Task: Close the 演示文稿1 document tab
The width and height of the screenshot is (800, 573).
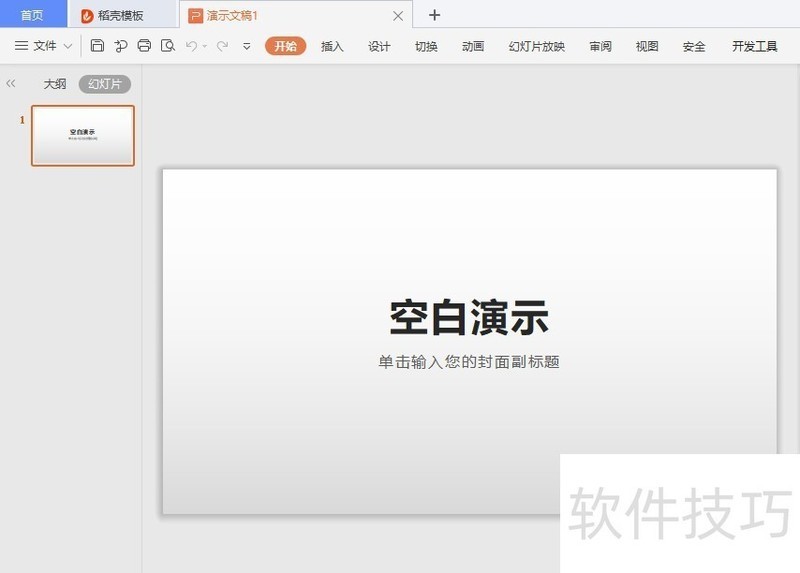Action: (x=398, y=16)
